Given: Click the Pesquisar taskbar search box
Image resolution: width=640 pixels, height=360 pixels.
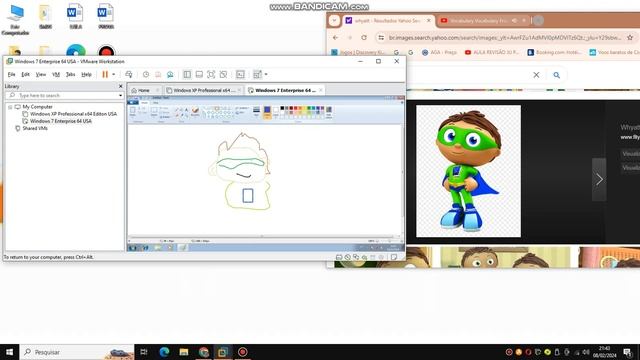Looking at the screenshot, I should pos(77,352).
